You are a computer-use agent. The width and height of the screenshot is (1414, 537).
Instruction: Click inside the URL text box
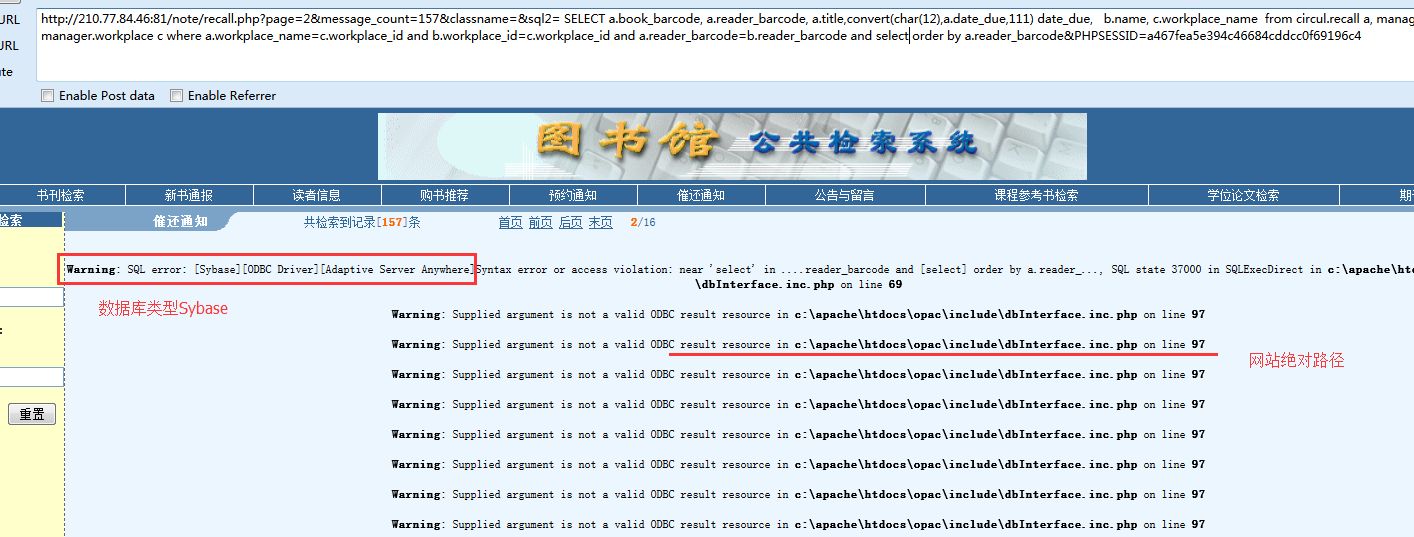(x=725, y=45)
